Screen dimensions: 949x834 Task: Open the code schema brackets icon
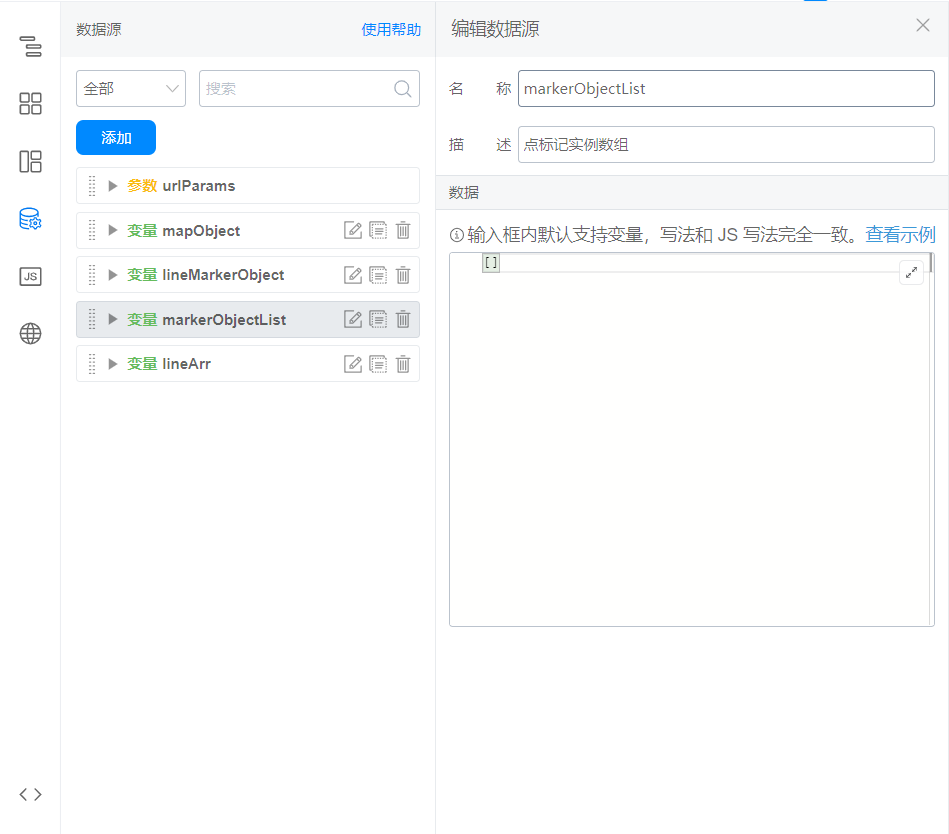tap(30, 794)
